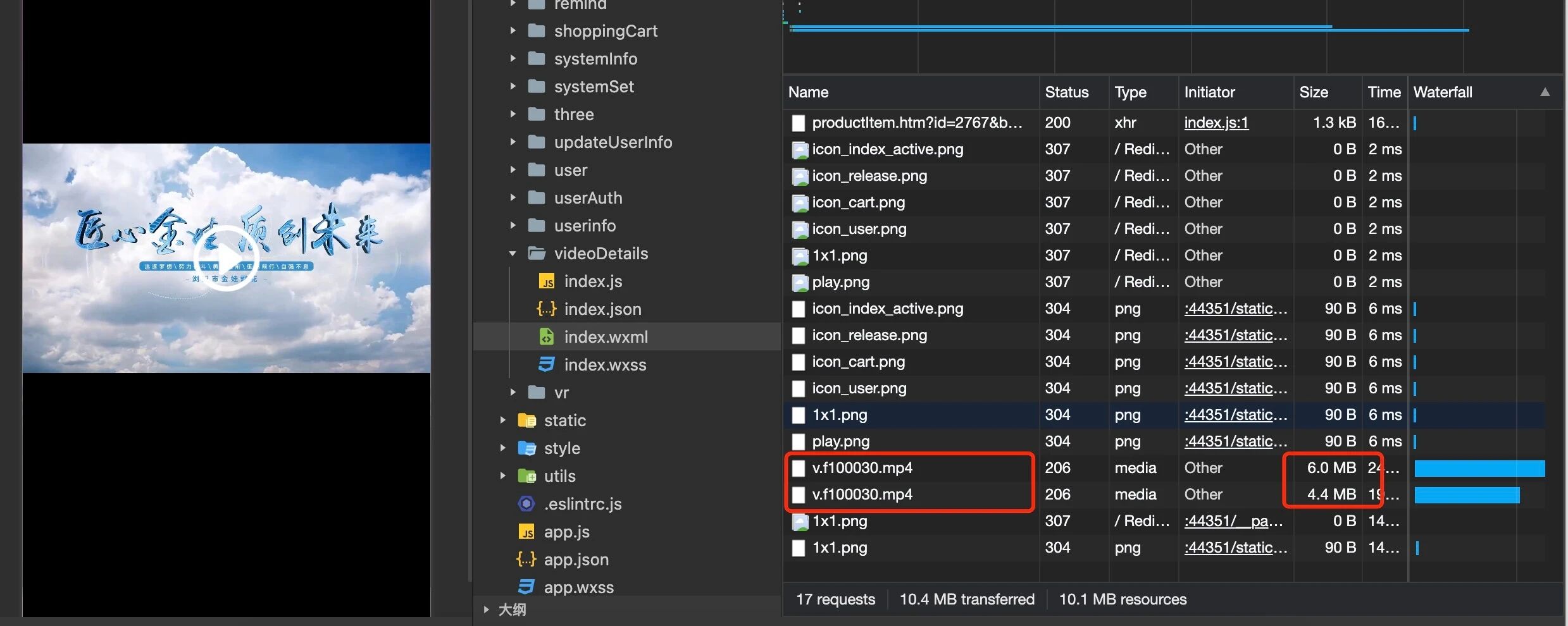Click the 6.0 MB video waterfall bar

coord(1479,468)
